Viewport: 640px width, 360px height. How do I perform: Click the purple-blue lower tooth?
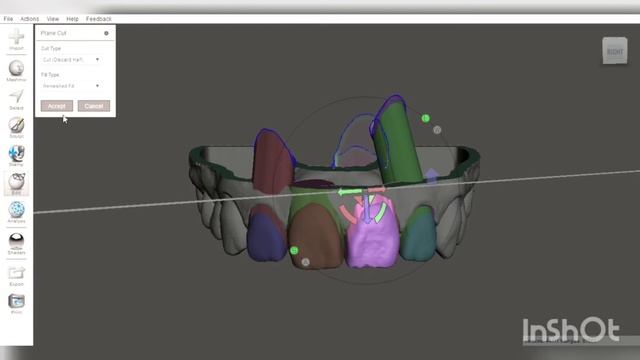click(x=266, y=236)
